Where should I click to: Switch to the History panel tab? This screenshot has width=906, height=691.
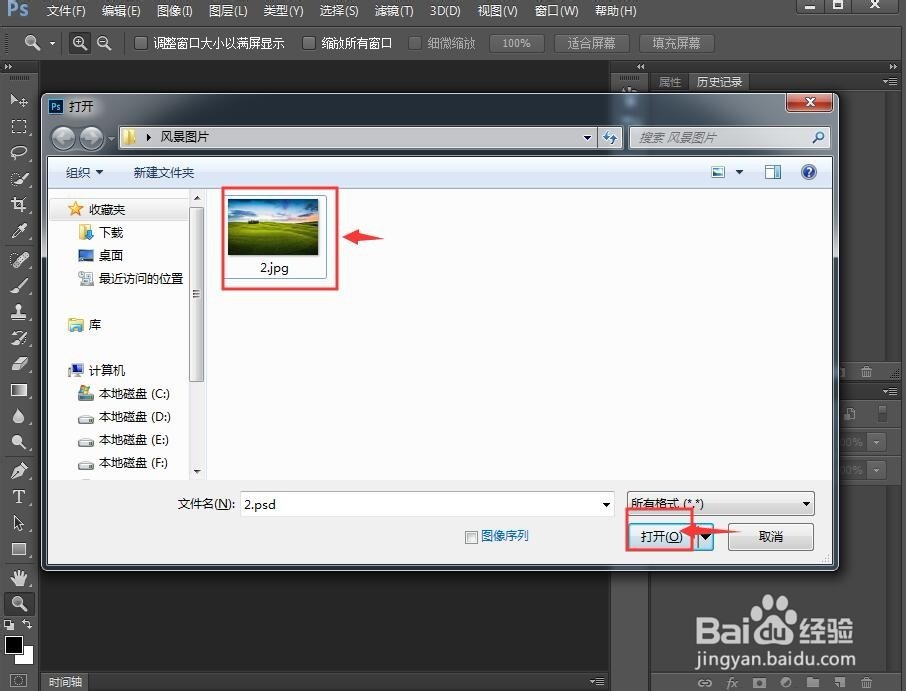[x=719, y=81]
